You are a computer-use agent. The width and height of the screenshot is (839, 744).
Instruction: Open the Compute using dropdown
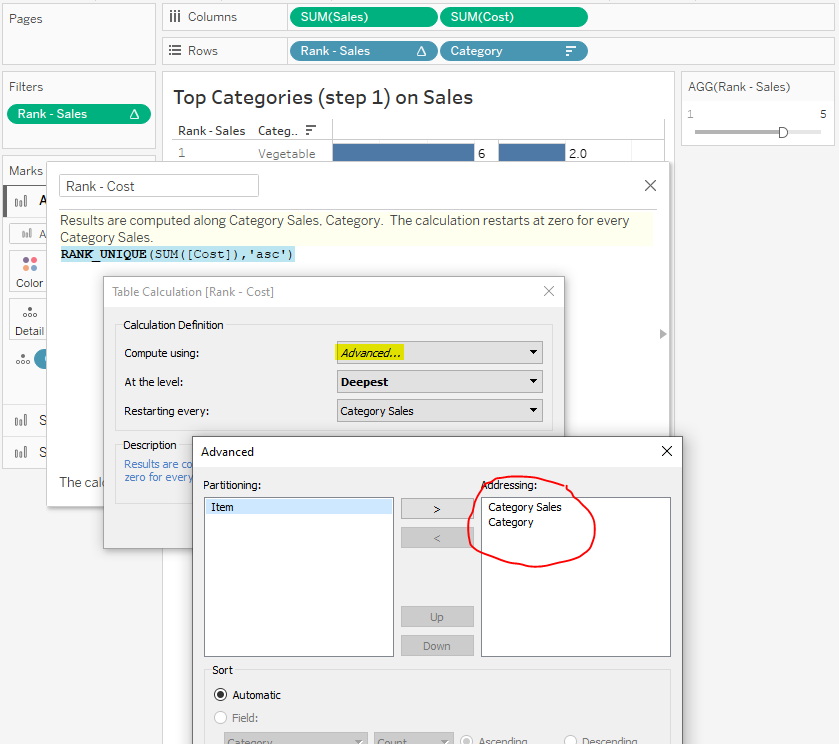tap(440, 352)
